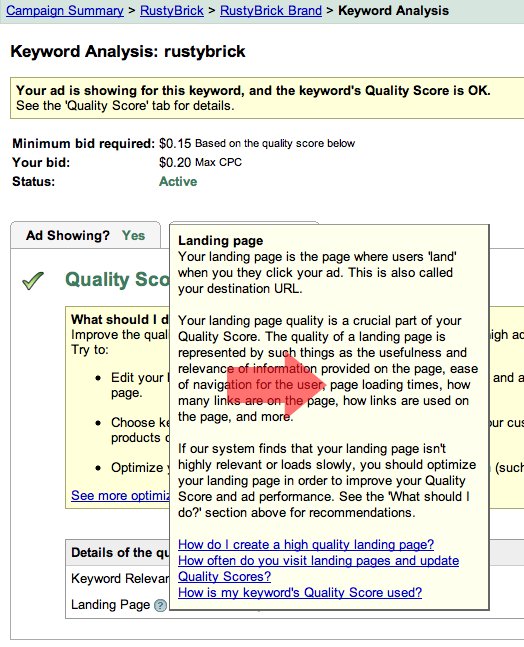Viewport: 524px width, 647px height.
Task: Click the 'See more optimiz' link
Action: click(120, 495)
